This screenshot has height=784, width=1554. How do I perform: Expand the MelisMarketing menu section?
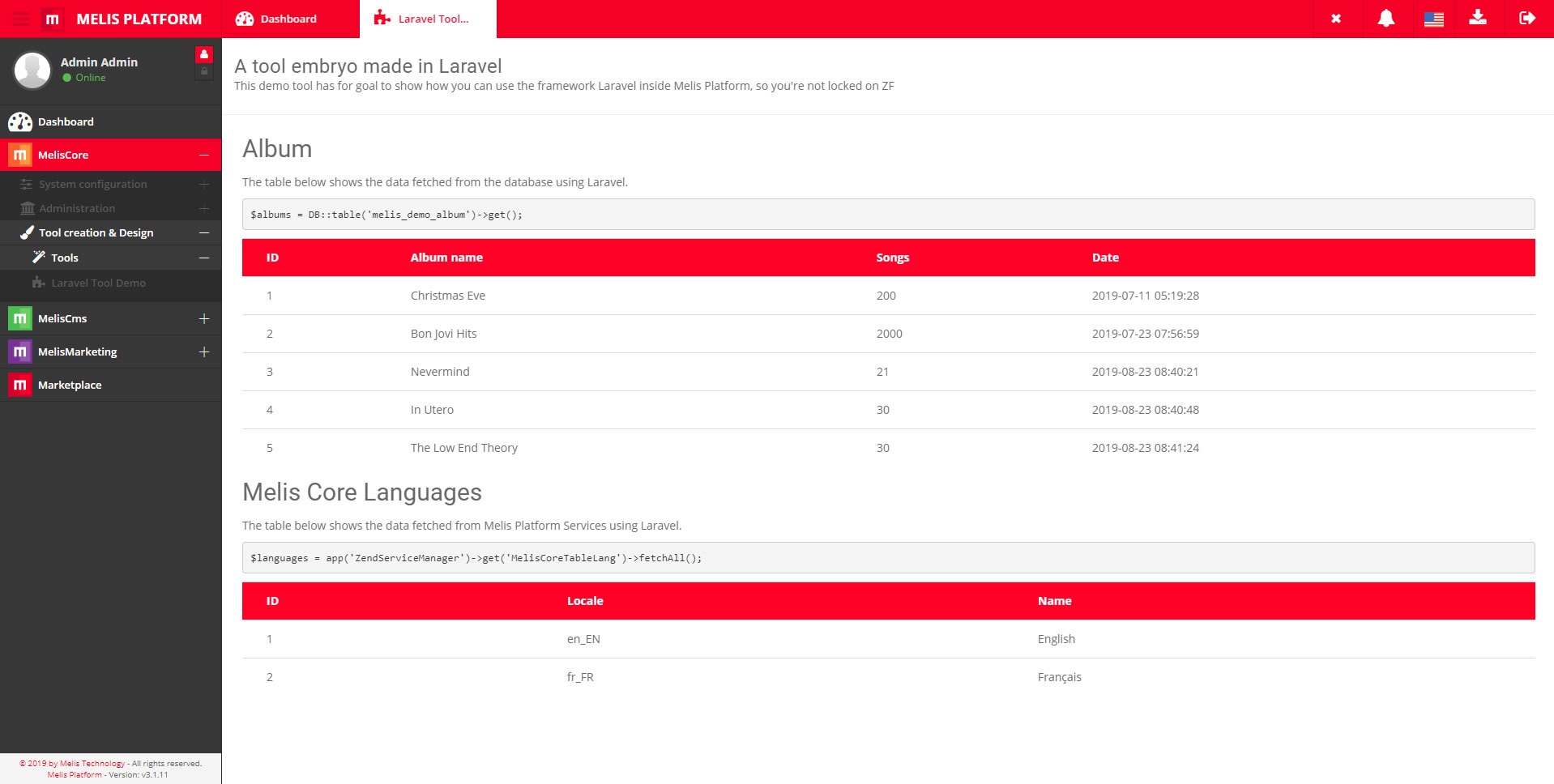204,352
